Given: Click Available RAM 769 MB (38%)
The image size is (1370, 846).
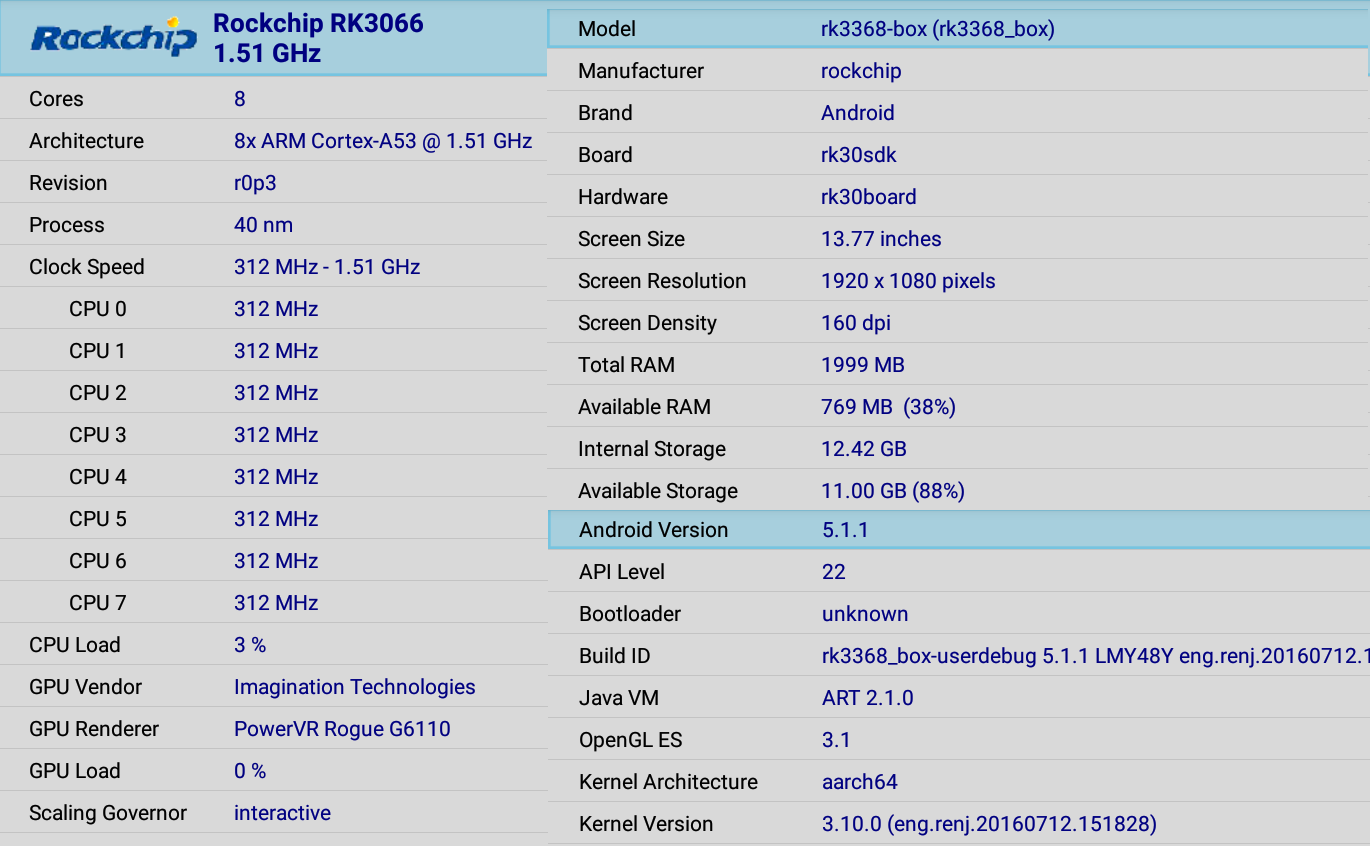Looking at the screenshot, I should (888, 407).
